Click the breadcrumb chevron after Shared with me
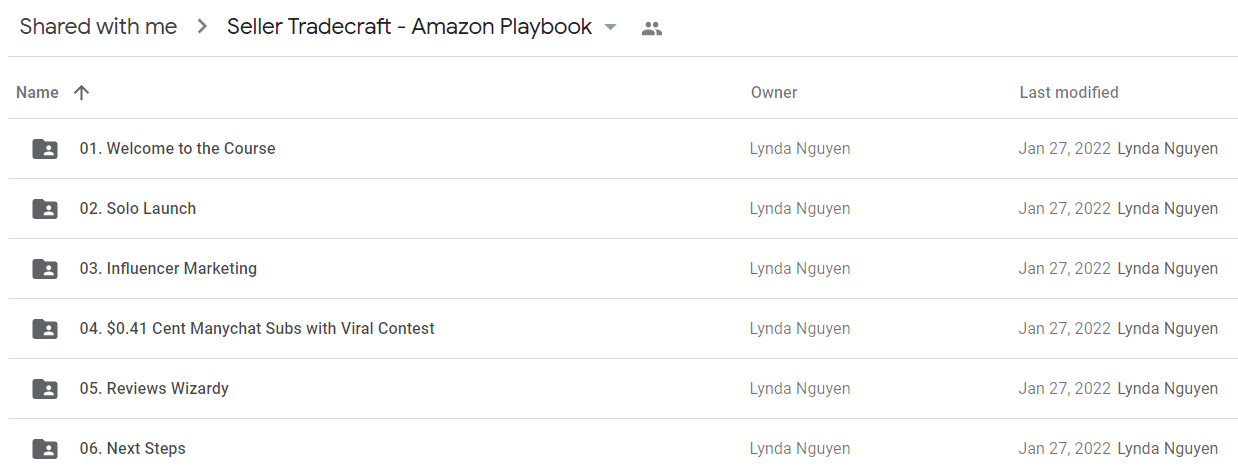 pyautogui.click(x=203, y=27)
